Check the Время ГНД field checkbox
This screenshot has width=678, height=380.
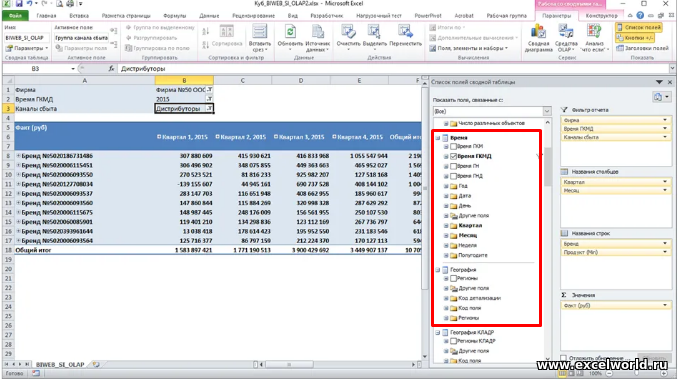(454, 176)
